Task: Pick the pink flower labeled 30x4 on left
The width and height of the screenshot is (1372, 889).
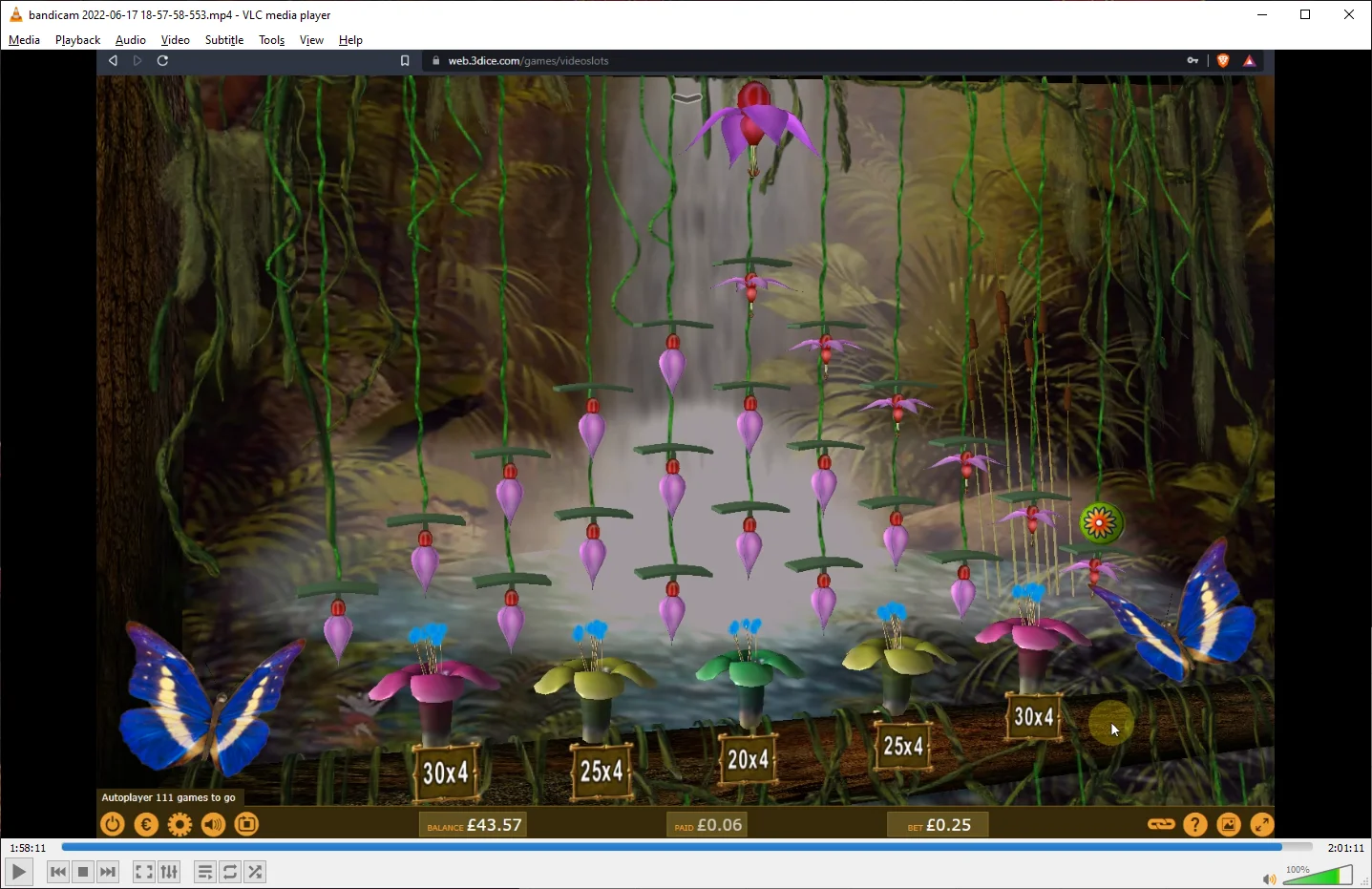Action: pos(434,688)
